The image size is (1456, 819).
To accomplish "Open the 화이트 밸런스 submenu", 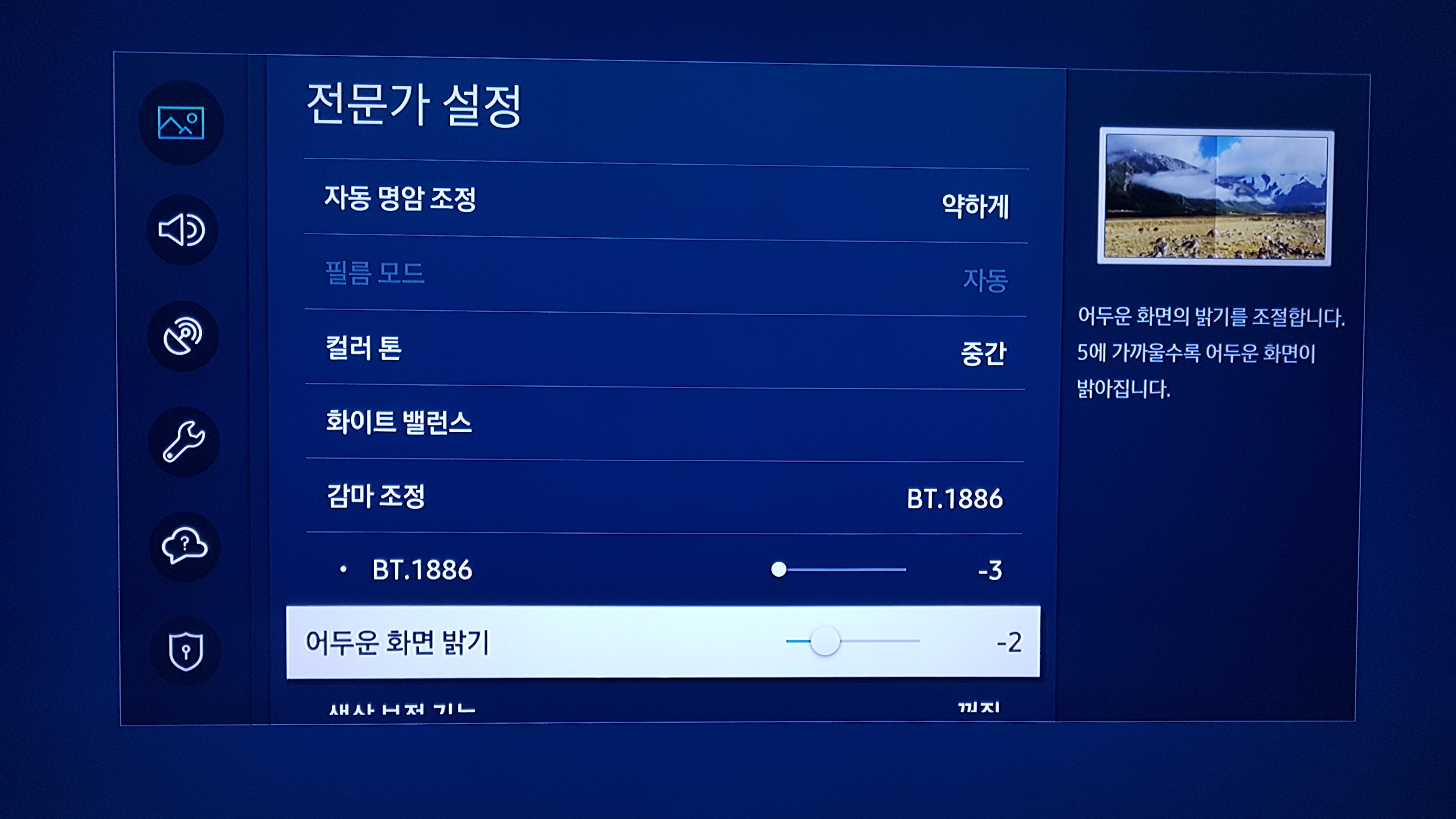I will point(398,422).
